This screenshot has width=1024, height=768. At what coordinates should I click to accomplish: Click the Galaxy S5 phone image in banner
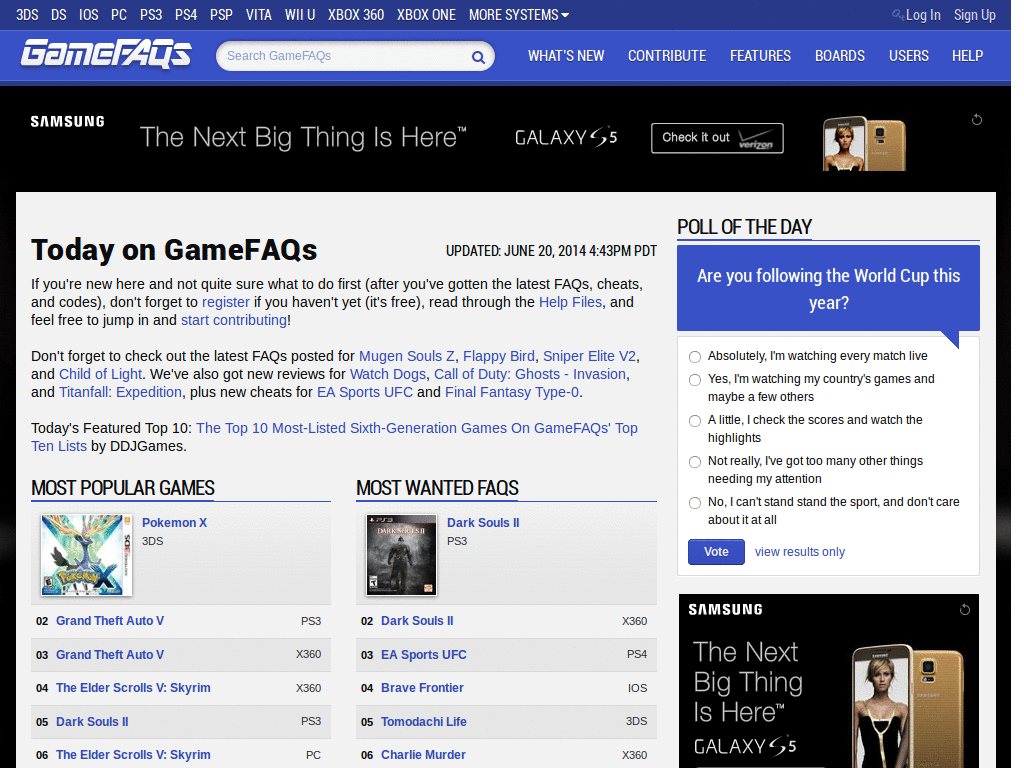864,144
